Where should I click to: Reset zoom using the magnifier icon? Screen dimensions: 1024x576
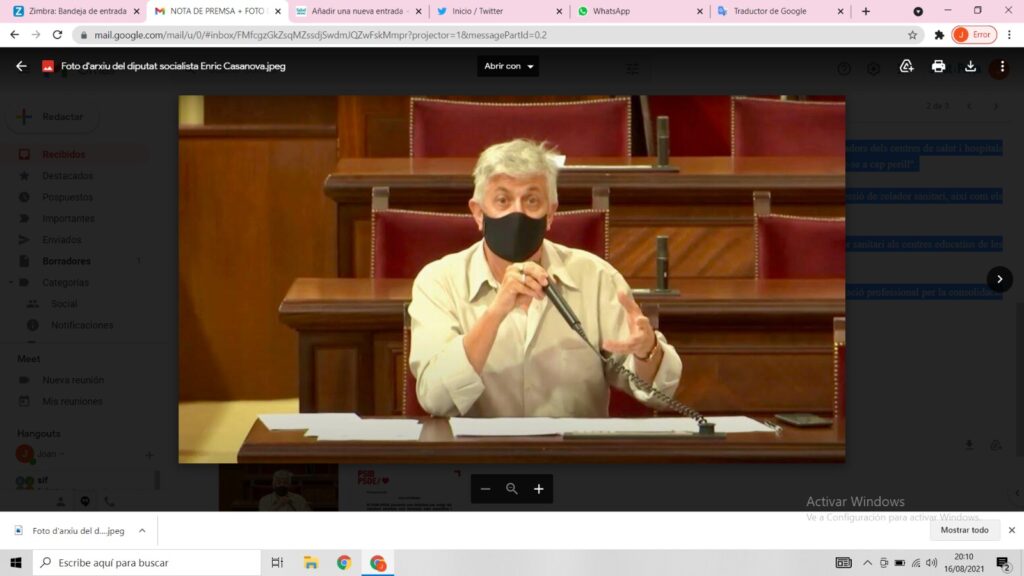point(512,489)
